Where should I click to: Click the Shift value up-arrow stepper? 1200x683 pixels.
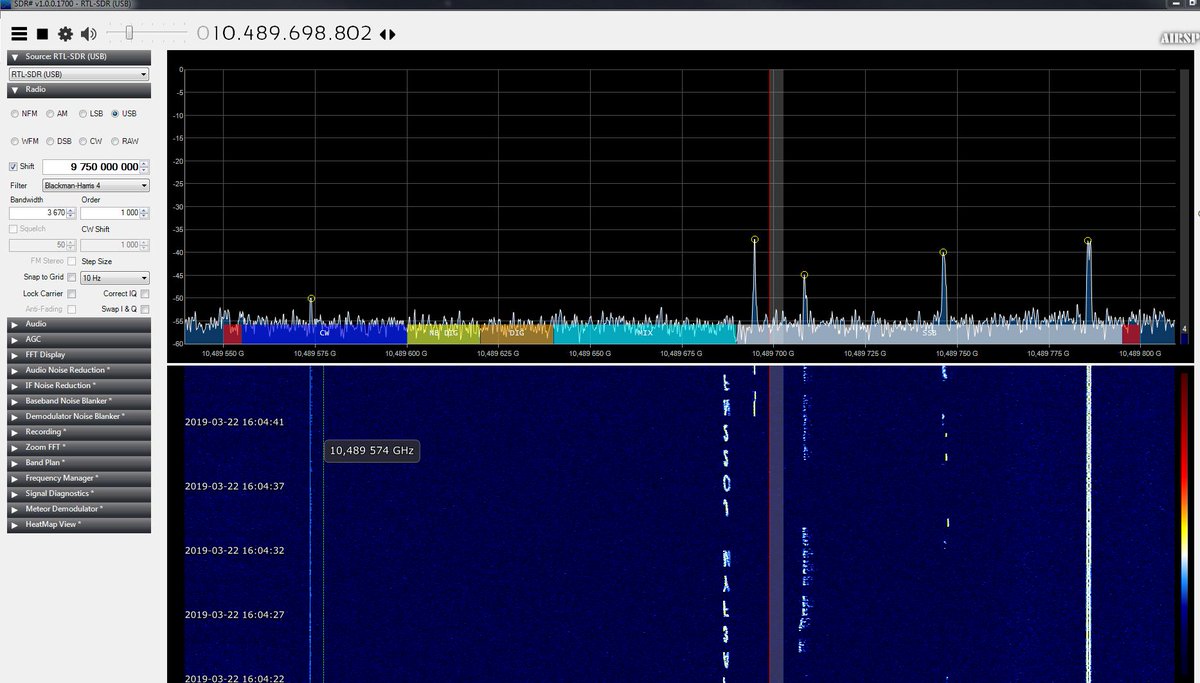[x=143, y=163]
